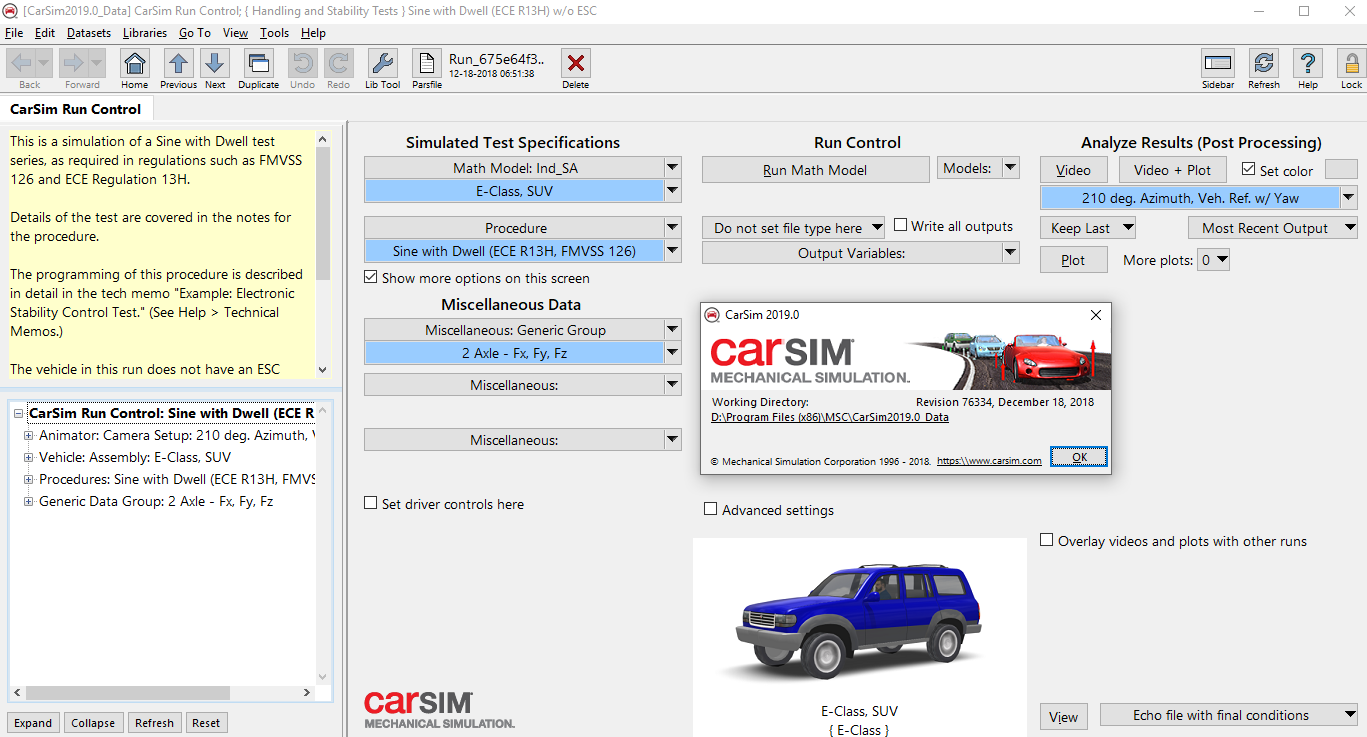Open the Parsfile document icon
This screenshot has height=737, width=1367.
click(427, 65)
